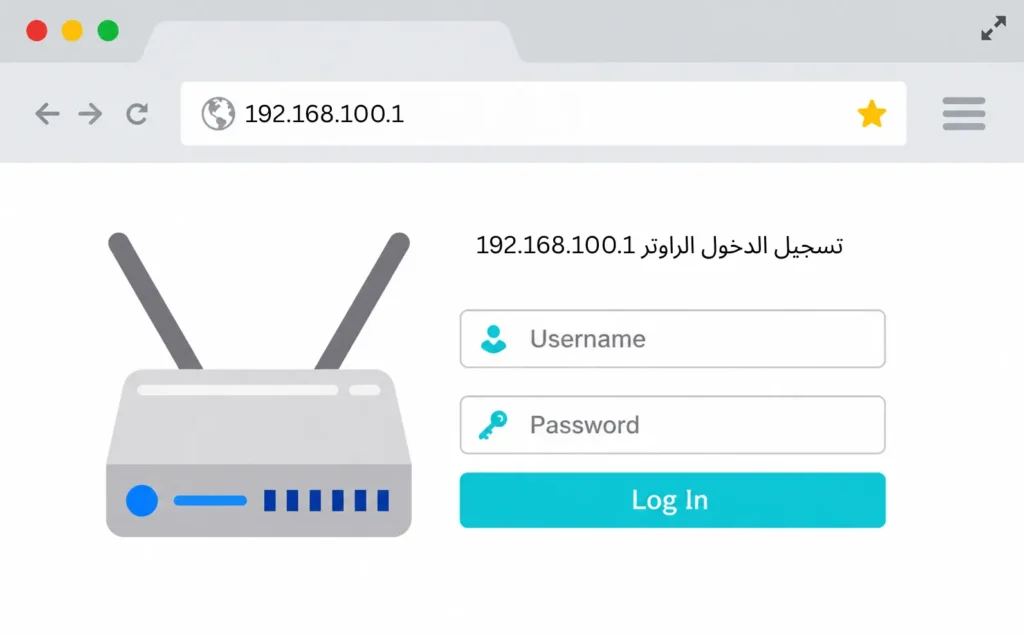This screenshot has height=635, width=1024.
Task: Click the Password input field
Action: click(673, 425)
